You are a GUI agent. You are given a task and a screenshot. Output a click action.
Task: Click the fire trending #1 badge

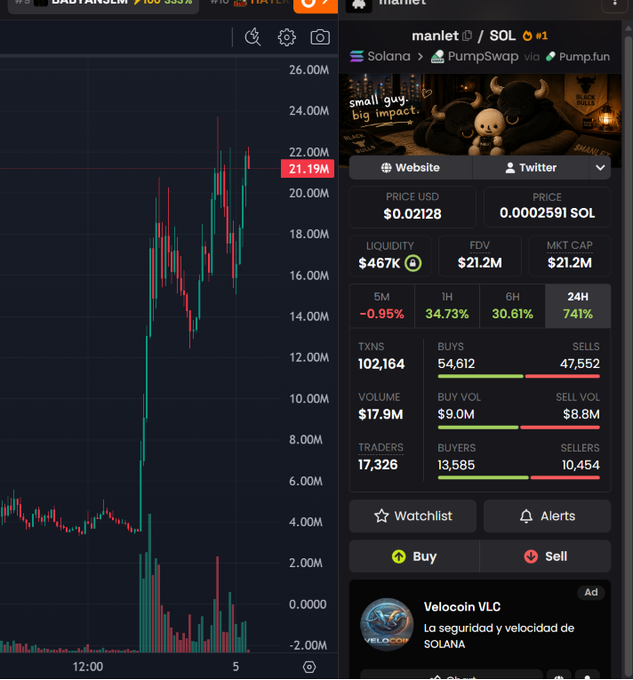tap(535, 36)
